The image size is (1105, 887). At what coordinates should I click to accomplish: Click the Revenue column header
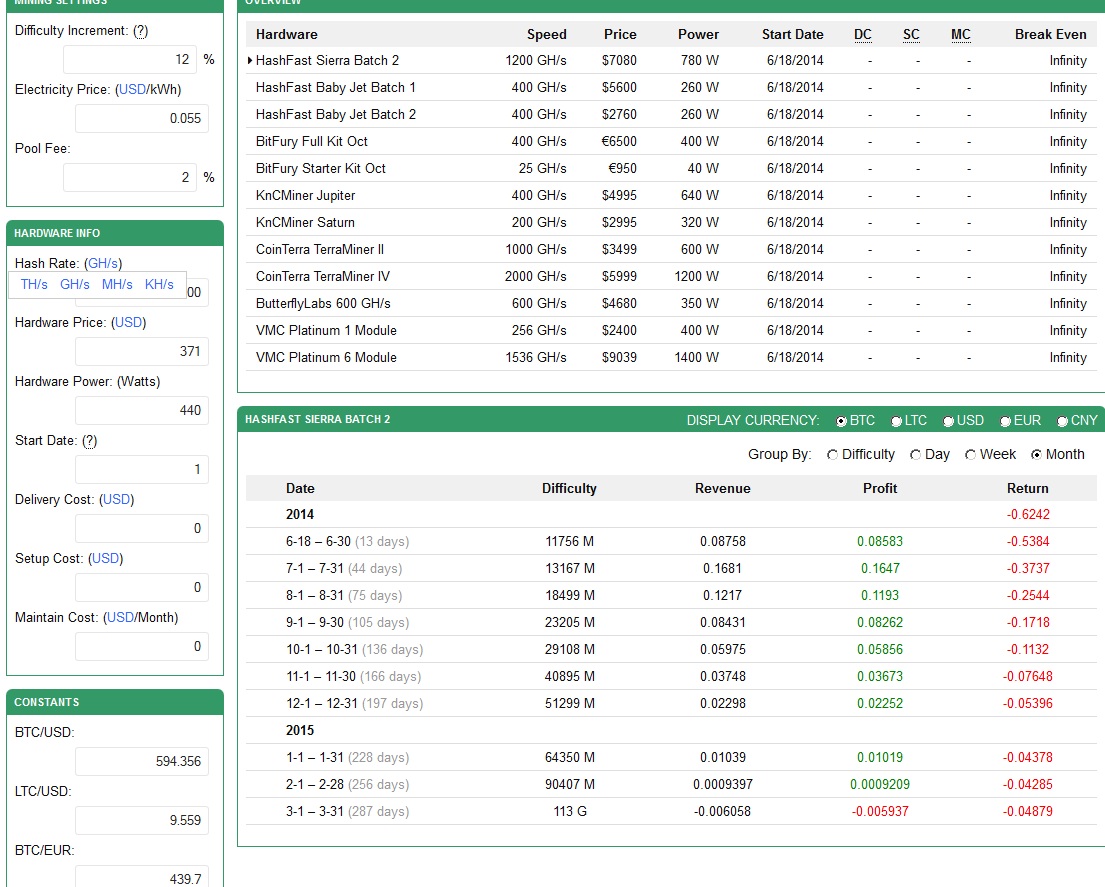coord(722,488)
